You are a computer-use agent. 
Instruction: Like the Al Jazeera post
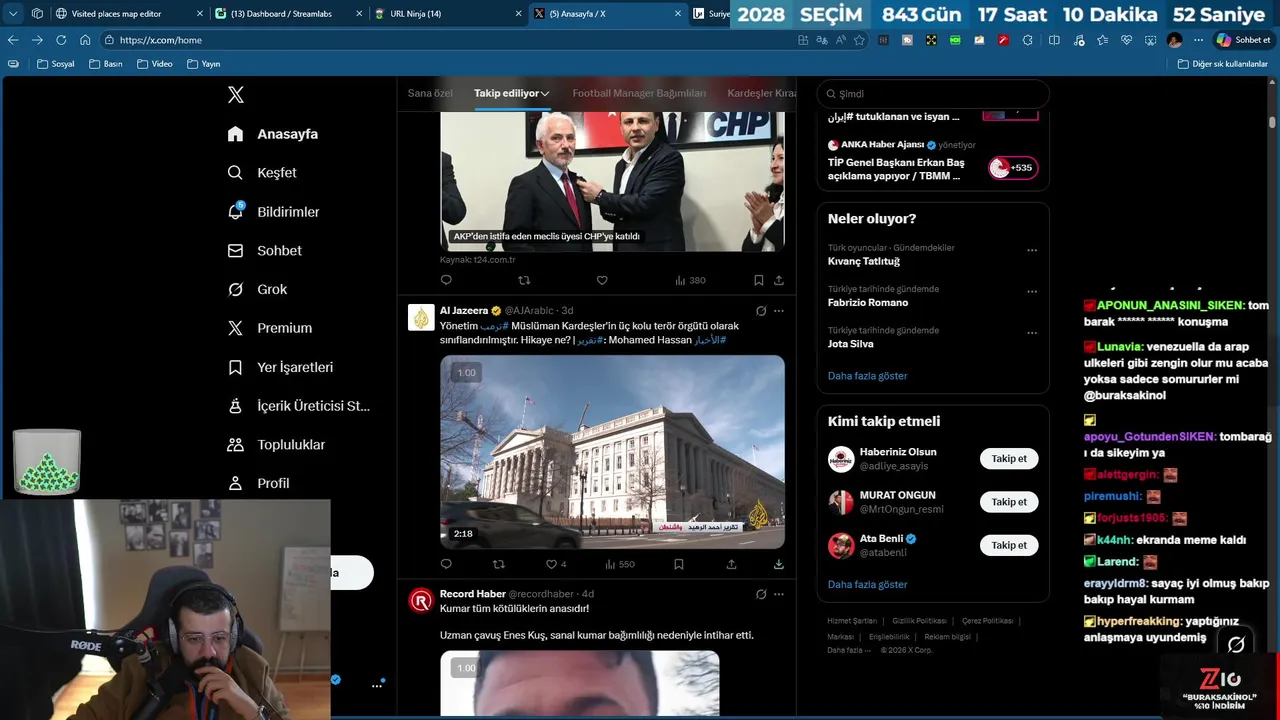(556, 564)
